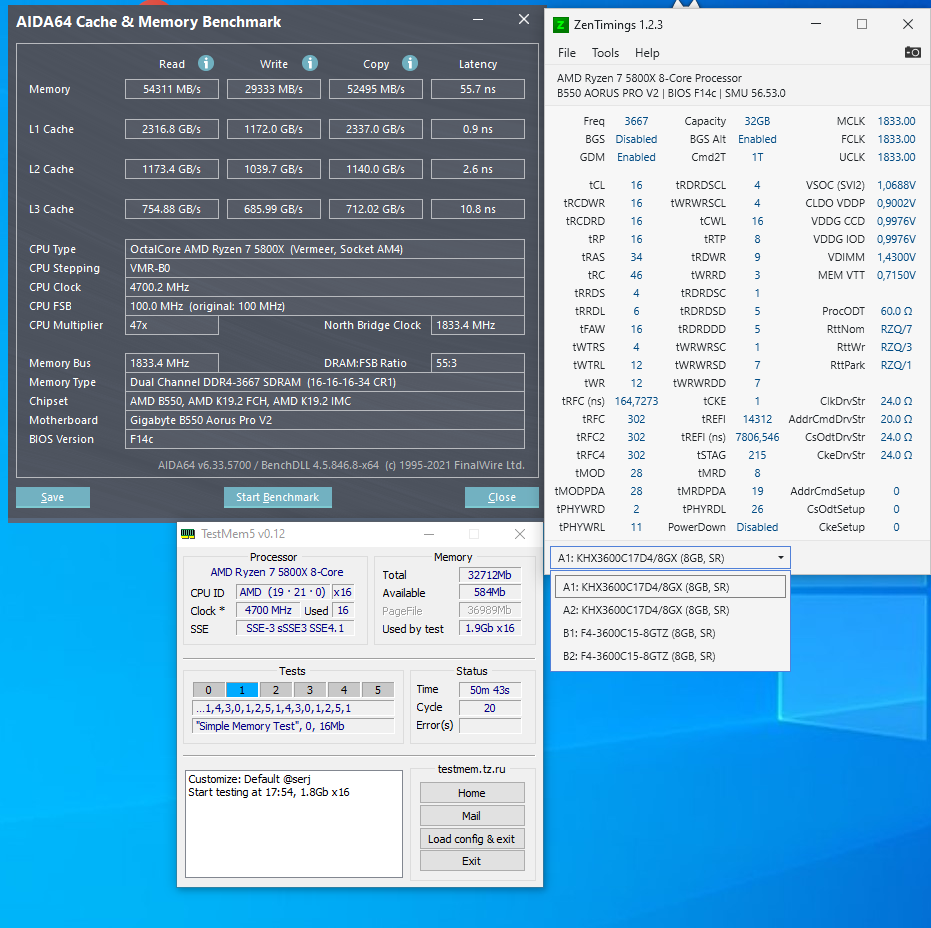Click the TestMem5 Total memory 32712Mb
931x928 pixels.
[x=490, y=575]
